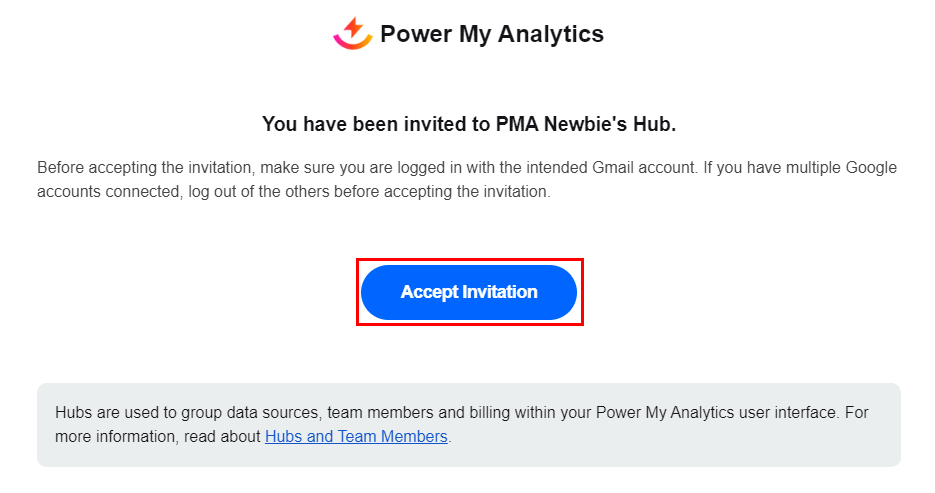The image size is (935, 493).
Task: Click the Power My Analytics brand name text
Action: [x=491, y=34]
